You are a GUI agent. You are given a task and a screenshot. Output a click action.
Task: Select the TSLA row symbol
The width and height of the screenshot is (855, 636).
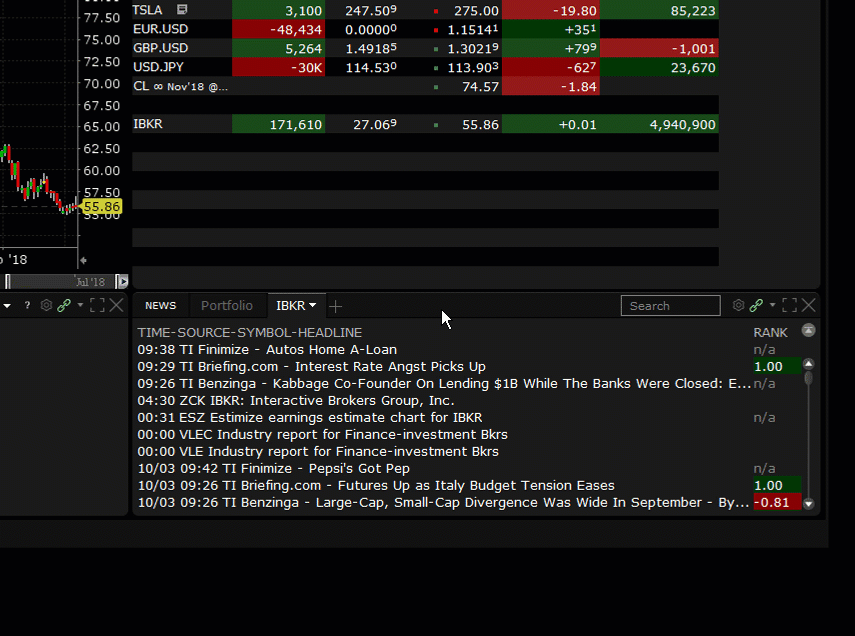(147, 10)
